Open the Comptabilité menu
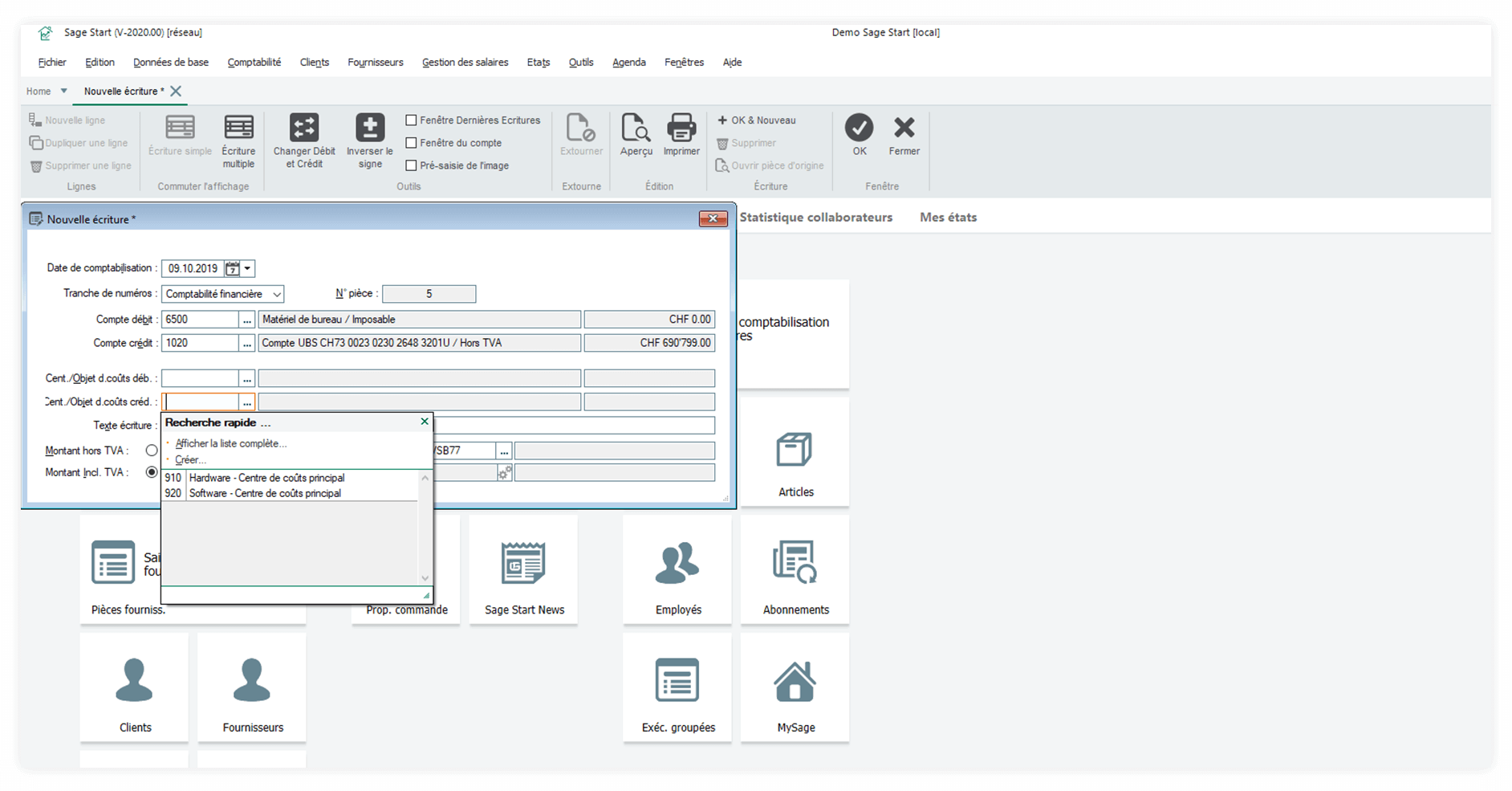The width and height of the screenshot is (1512, 791). [254, 62]
